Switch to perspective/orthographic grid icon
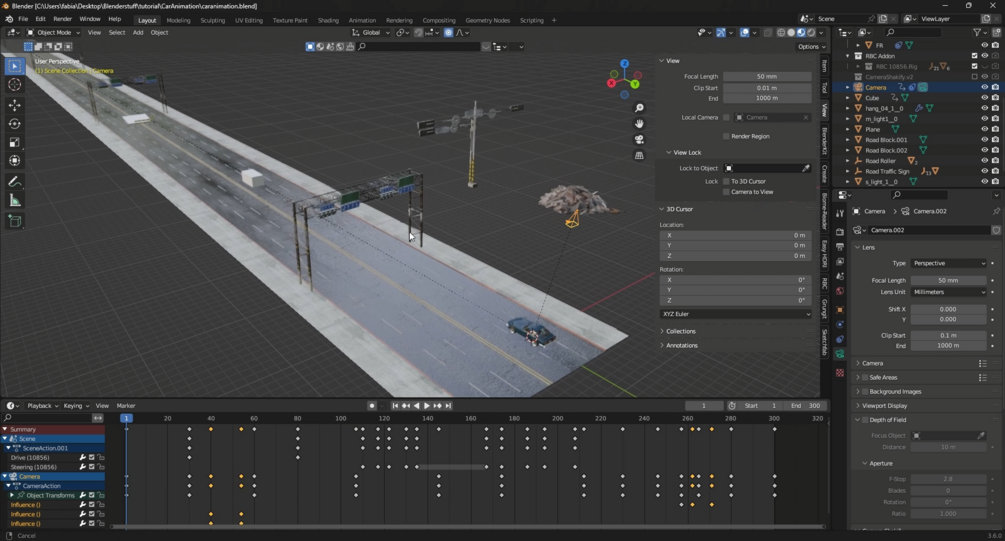The height and width of the screenshot is (541, 1005). click(640, 156)
